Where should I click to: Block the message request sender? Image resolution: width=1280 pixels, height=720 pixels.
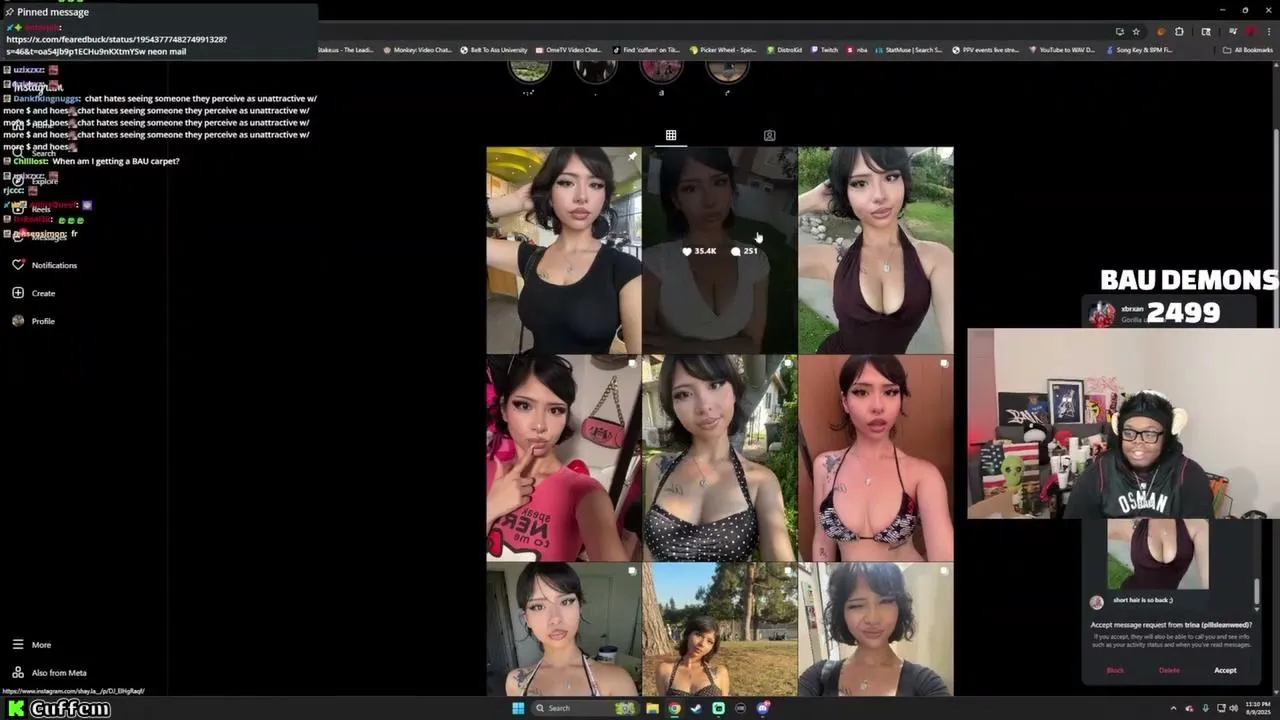tap(1115, 670)
